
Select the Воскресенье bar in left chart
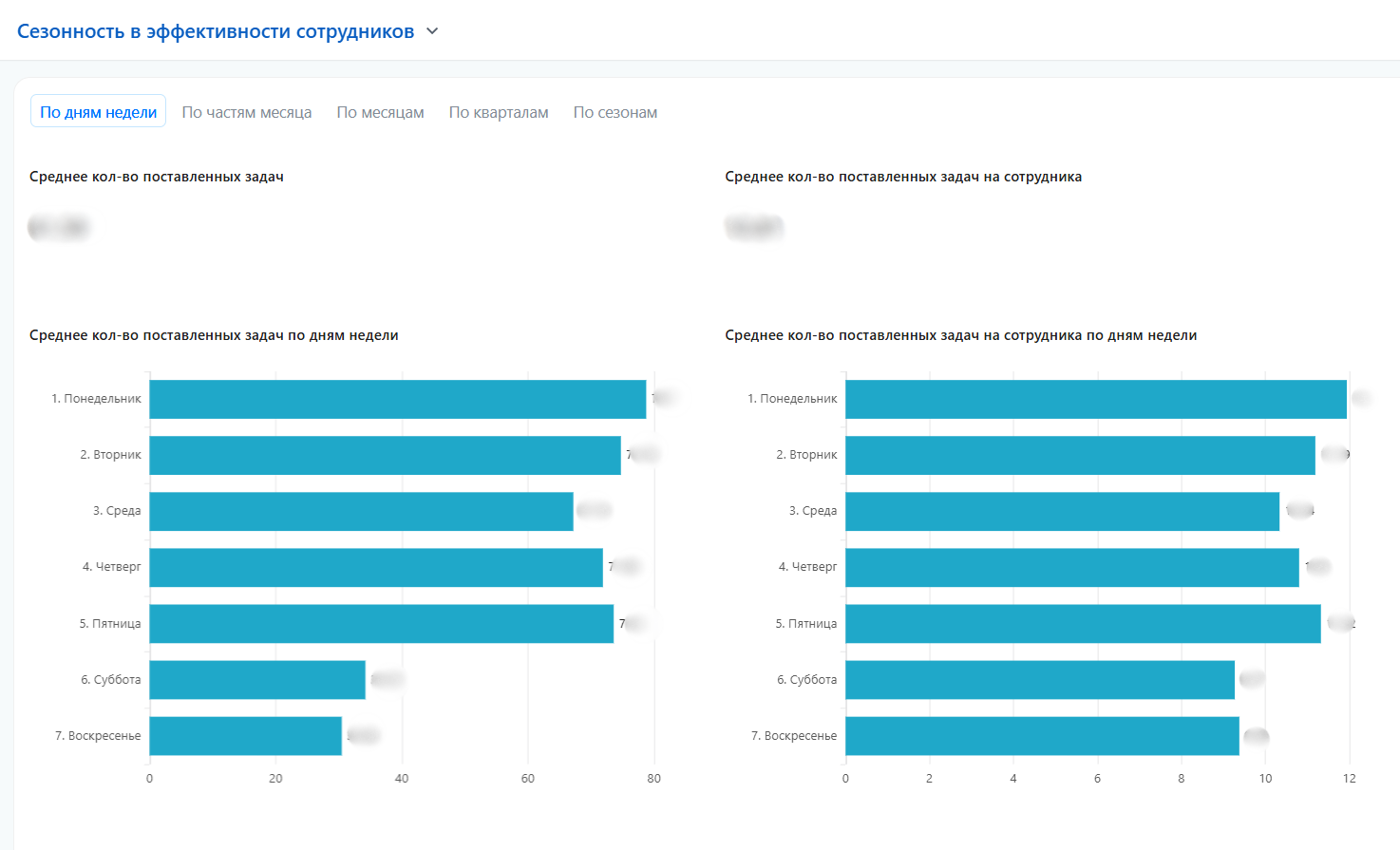(245, 735)
